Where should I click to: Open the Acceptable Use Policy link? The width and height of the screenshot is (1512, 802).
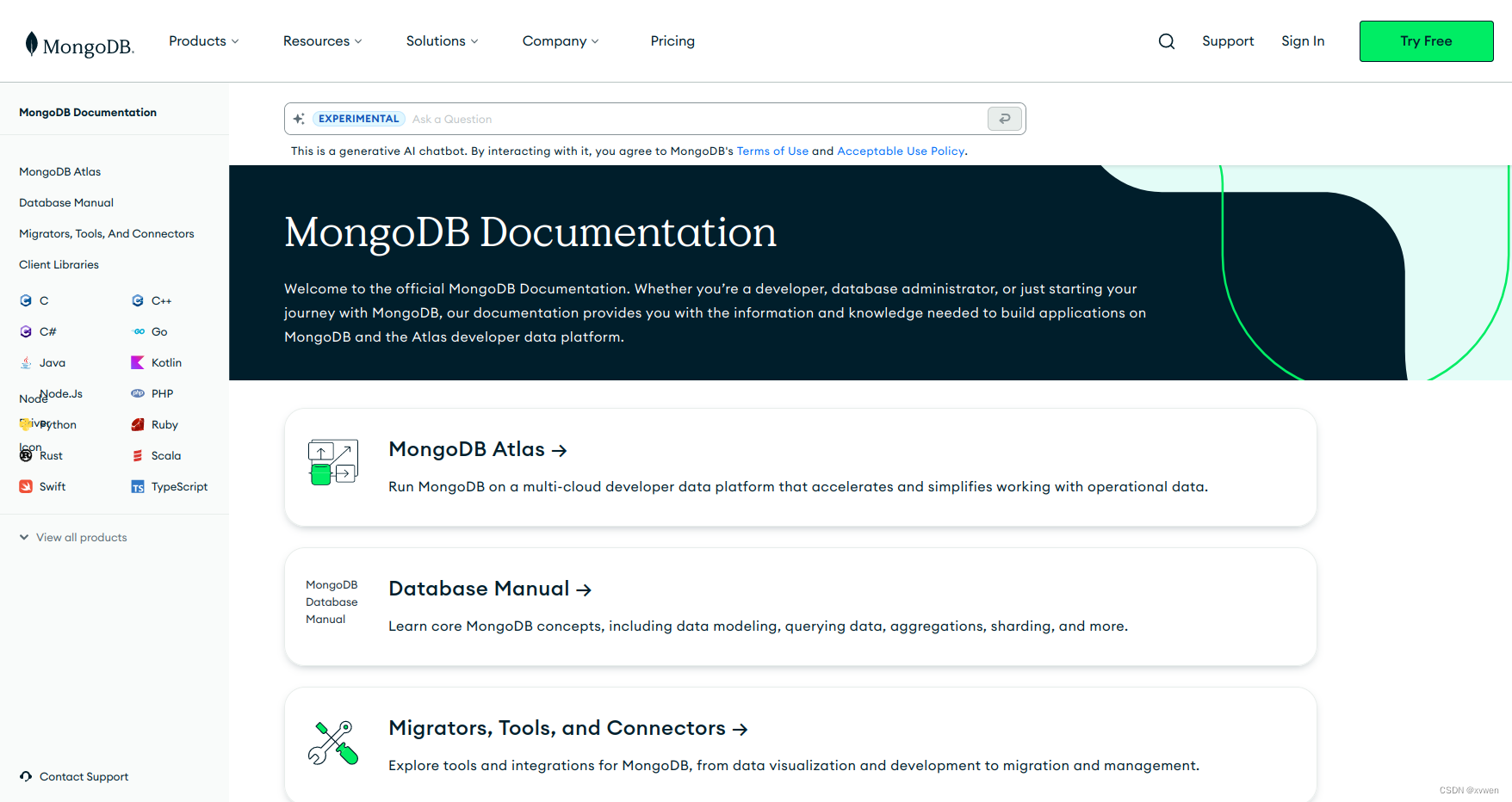(901, 151)
